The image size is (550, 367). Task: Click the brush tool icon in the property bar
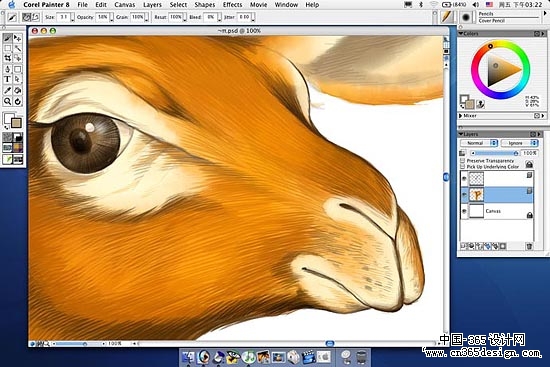(x=12, y=17)
